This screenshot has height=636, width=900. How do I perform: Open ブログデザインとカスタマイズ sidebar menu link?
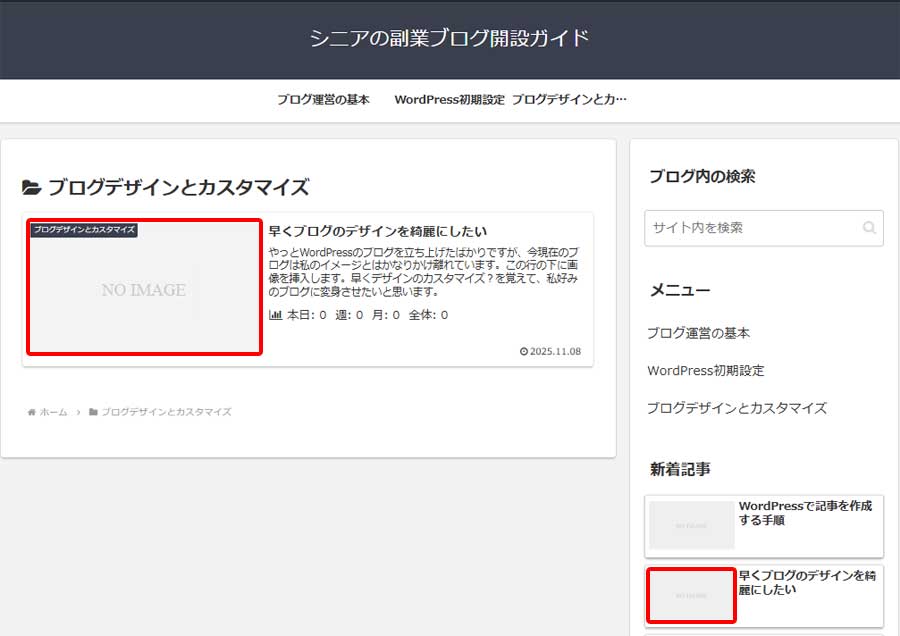click(736, 408)
